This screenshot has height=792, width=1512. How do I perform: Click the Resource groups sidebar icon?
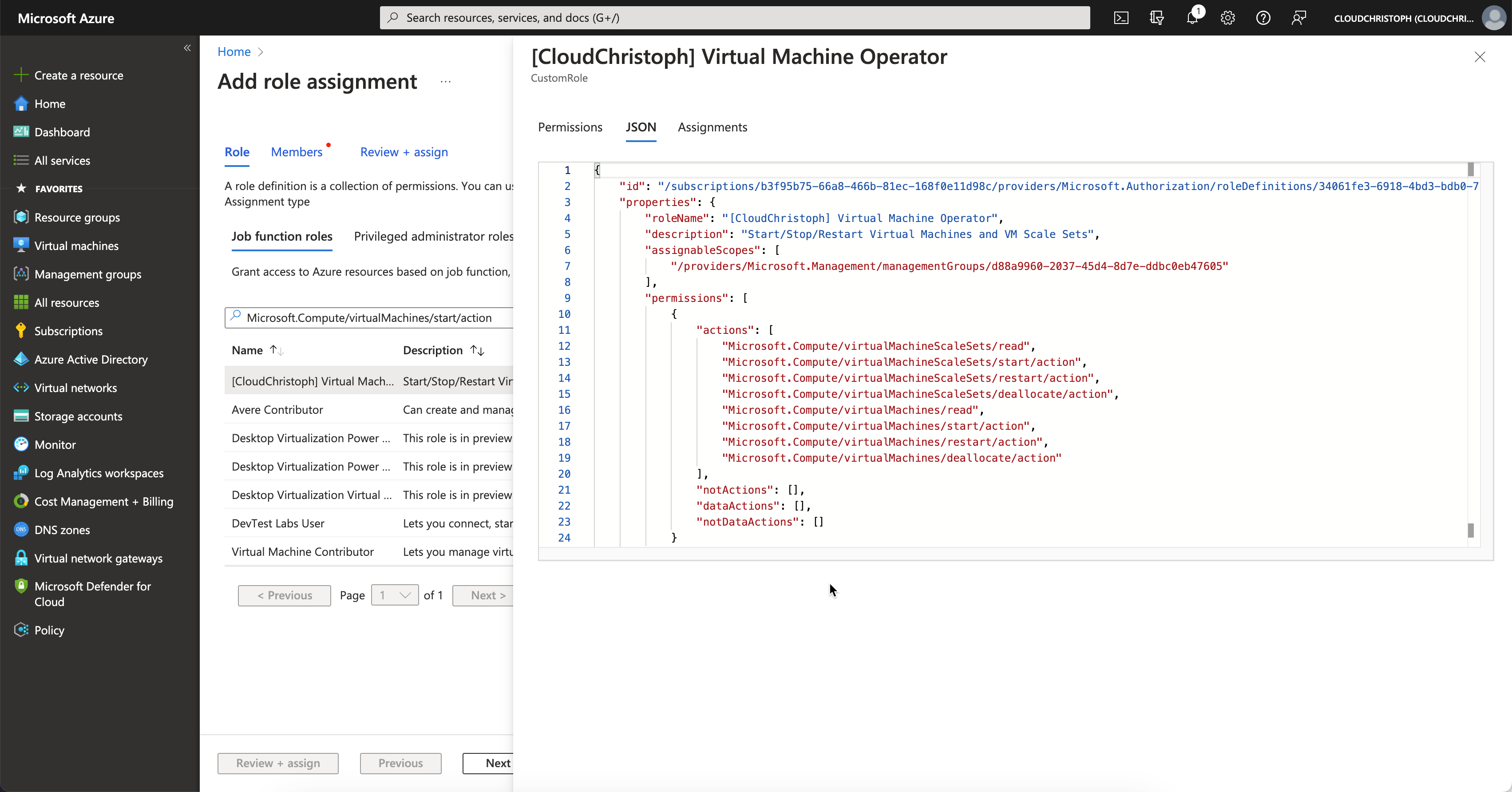pos(20,216)
